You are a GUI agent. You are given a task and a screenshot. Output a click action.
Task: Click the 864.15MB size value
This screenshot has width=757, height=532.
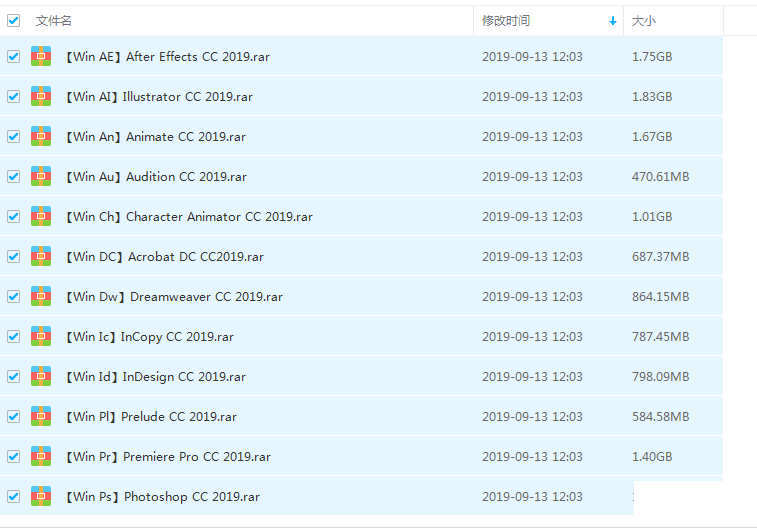[660, 296]
